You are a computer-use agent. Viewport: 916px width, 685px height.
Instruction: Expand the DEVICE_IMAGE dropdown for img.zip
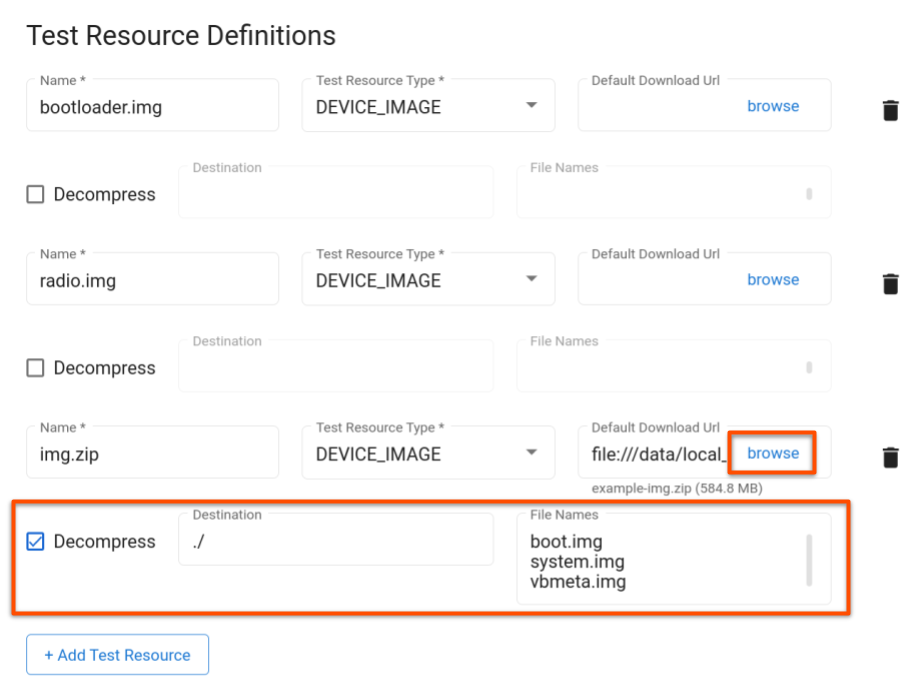[x=532, y=453]
